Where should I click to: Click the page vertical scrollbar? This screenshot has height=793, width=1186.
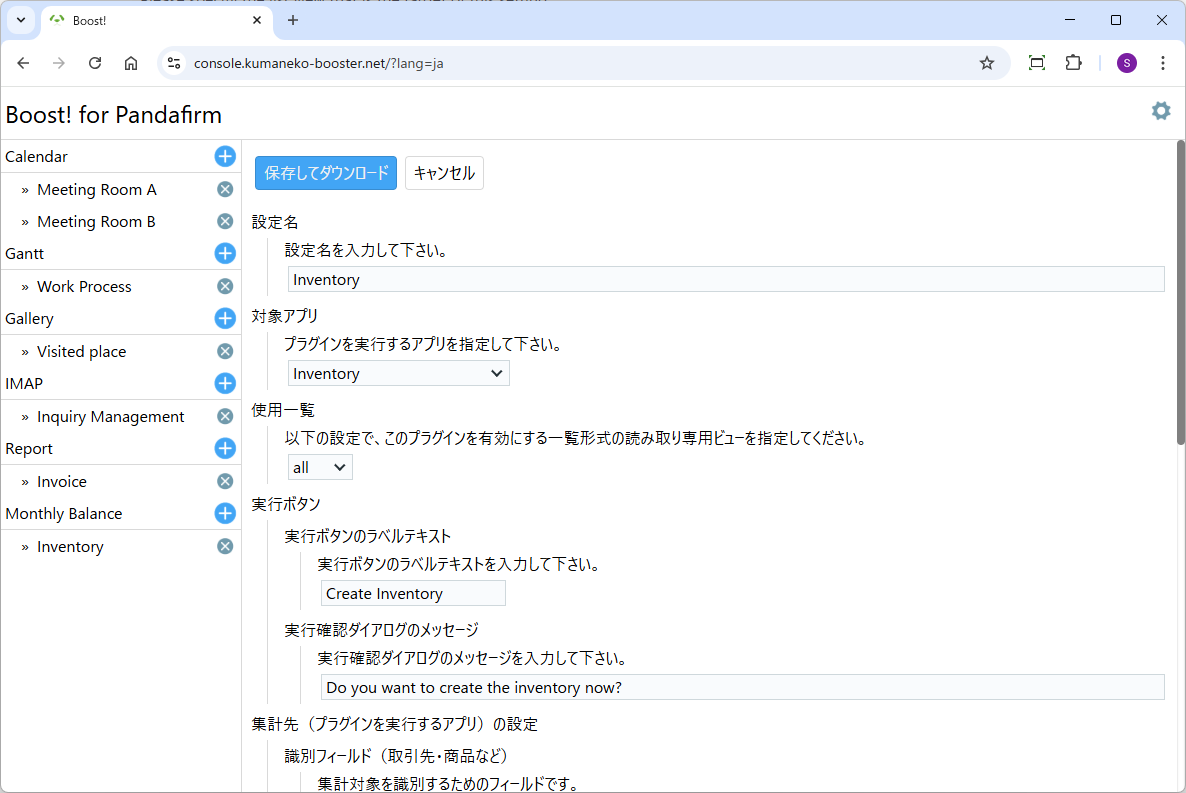pyautogui.click(x=1181, y=293)
